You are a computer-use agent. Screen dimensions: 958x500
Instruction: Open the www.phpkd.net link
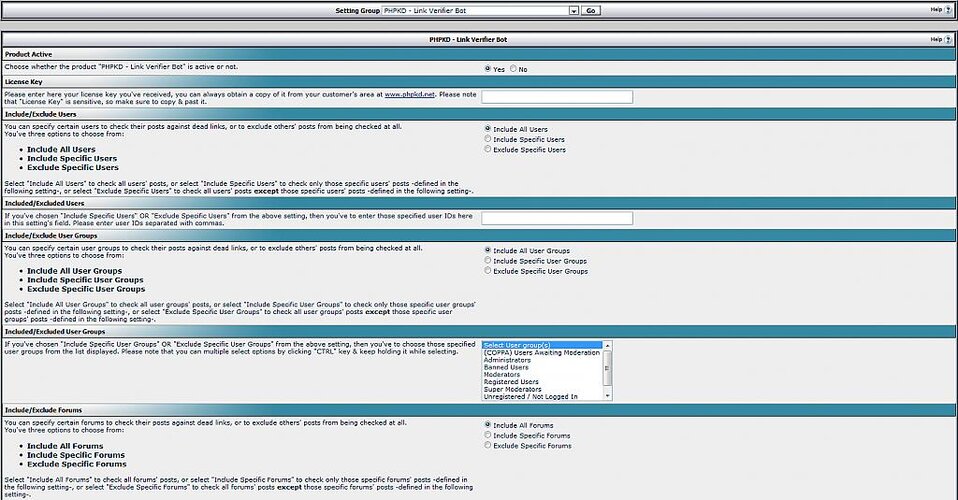[409, 95]
